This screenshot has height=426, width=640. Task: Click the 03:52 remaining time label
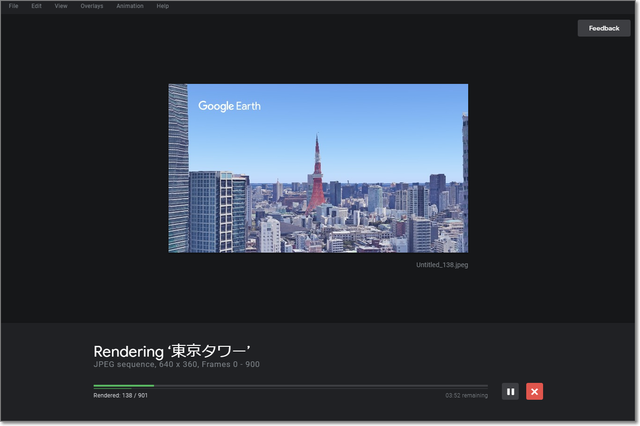[x=466, y=396]
